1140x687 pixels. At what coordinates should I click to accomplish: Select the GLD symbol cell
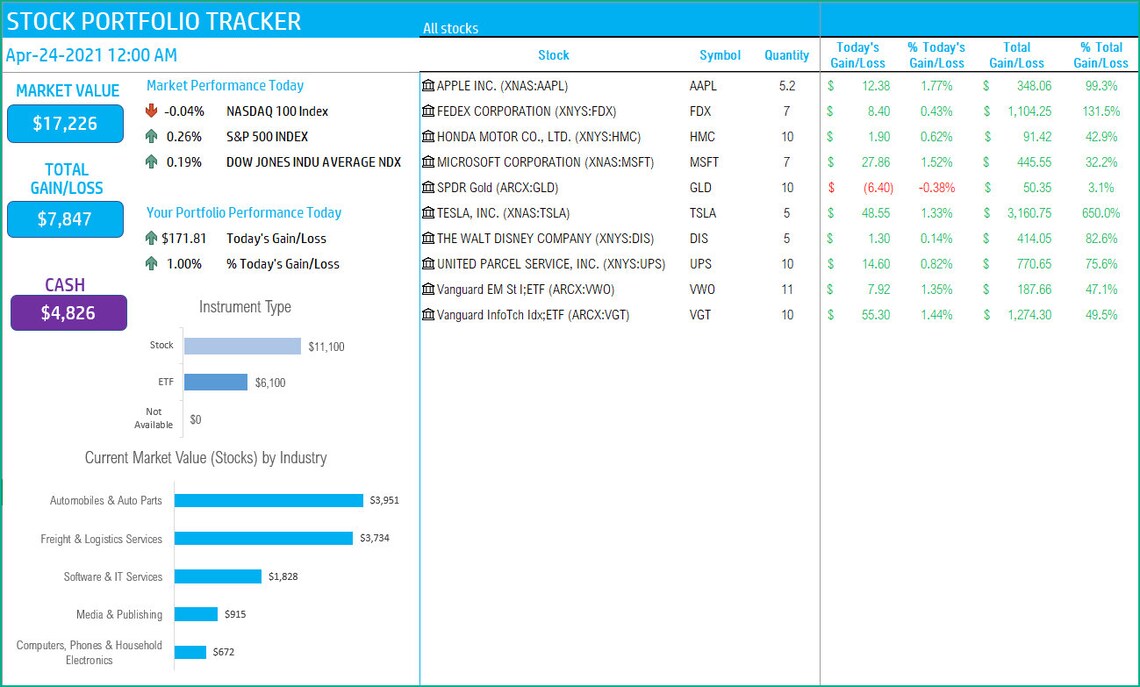point(700,188)
